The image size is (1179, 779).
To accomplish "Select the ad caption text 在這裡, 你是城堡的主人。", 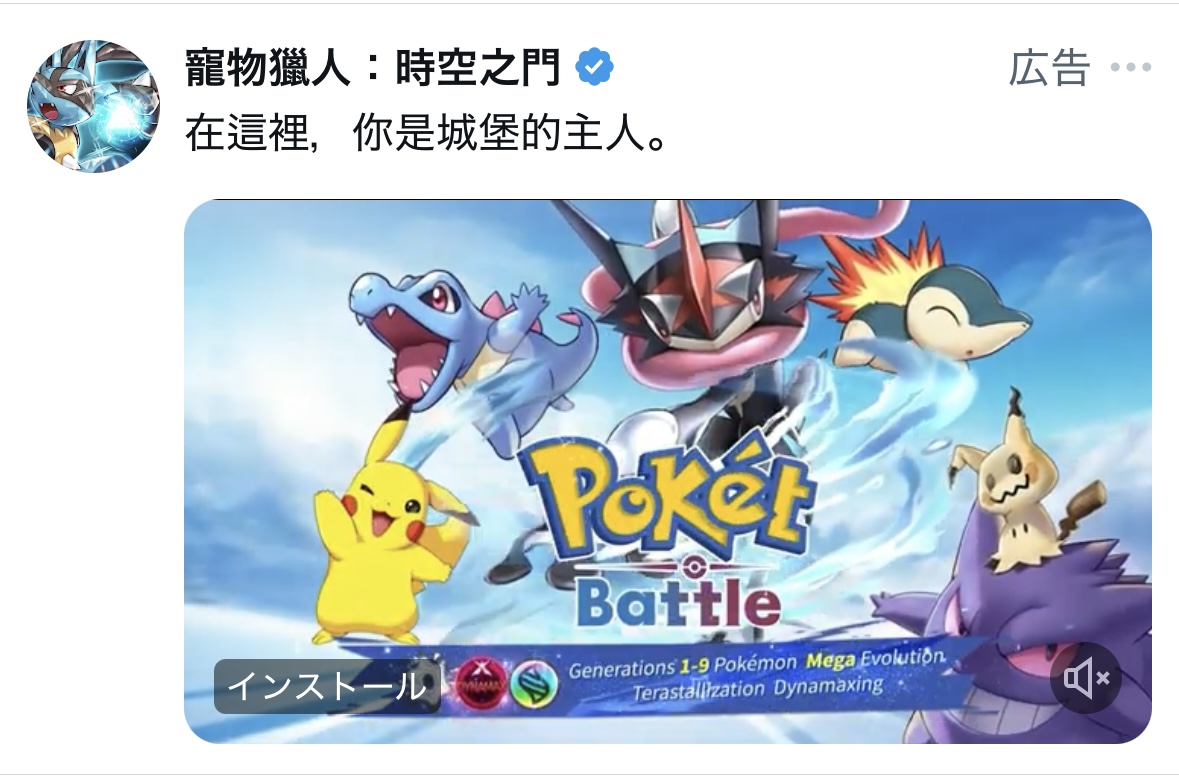I will (x=426, y=134).
